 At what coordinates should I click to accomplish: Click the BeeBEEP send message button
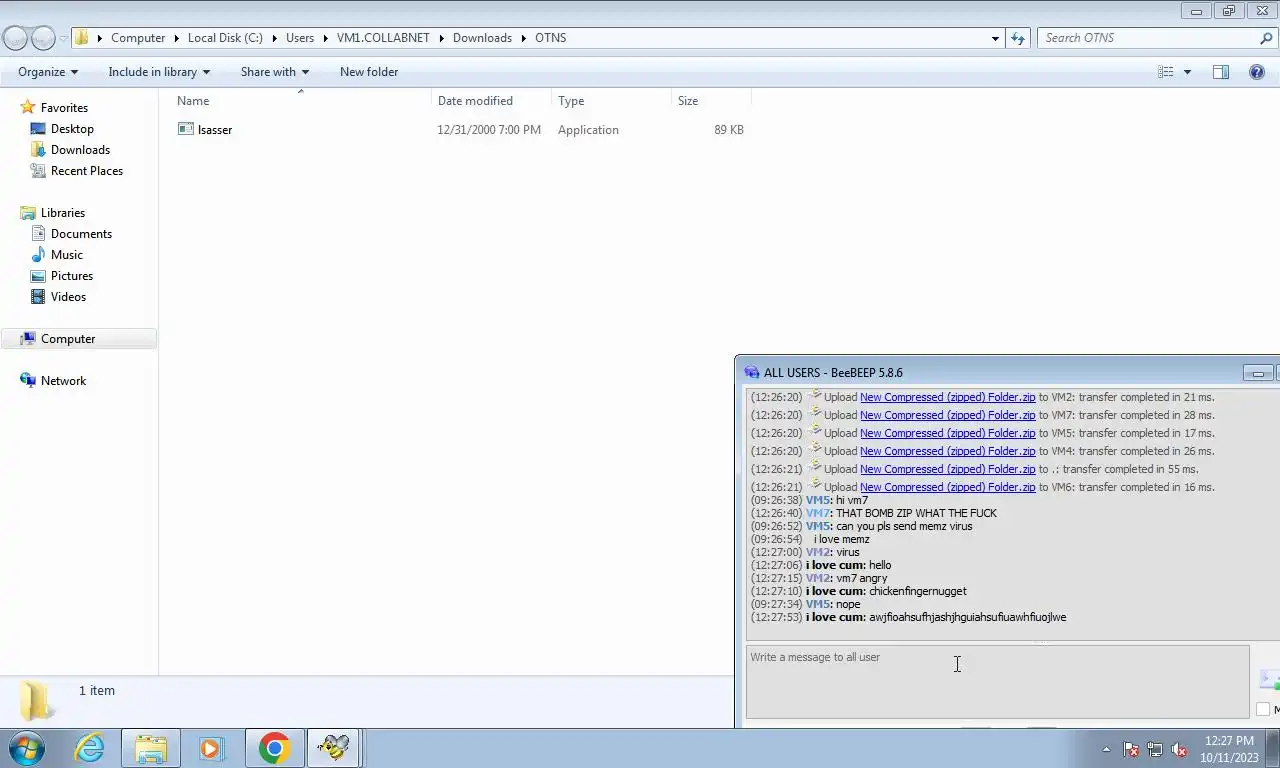click(x=1269, y=679)
